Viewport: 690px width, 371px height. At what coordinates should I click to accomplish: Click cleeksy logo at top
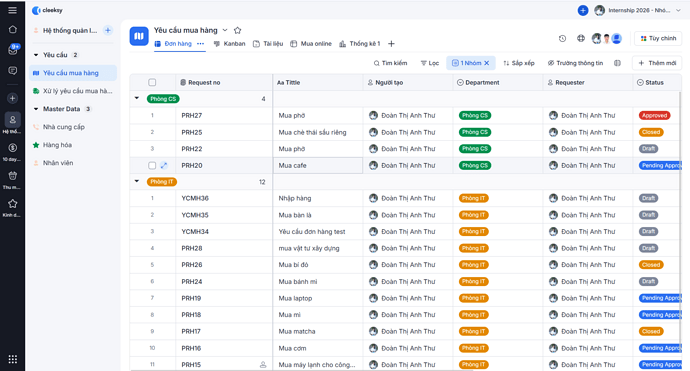[x=48, y=10]
